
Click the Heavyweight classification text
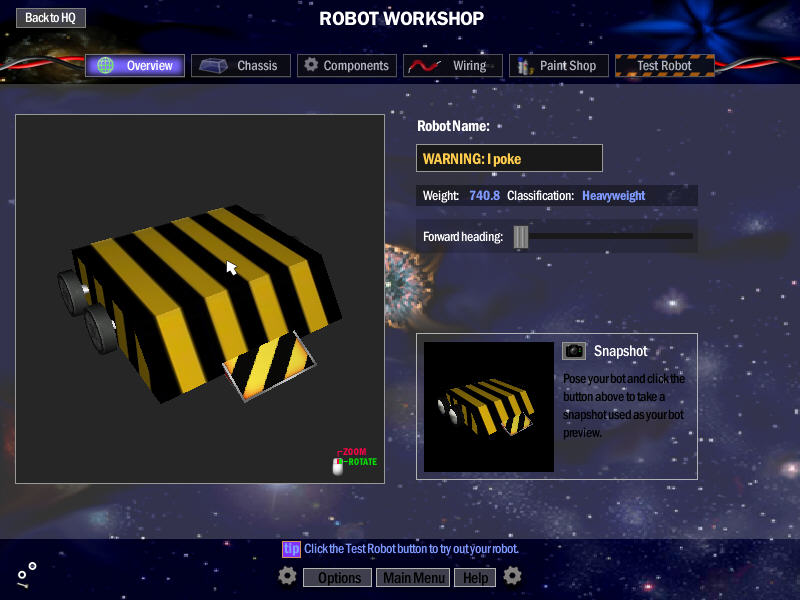614,196
